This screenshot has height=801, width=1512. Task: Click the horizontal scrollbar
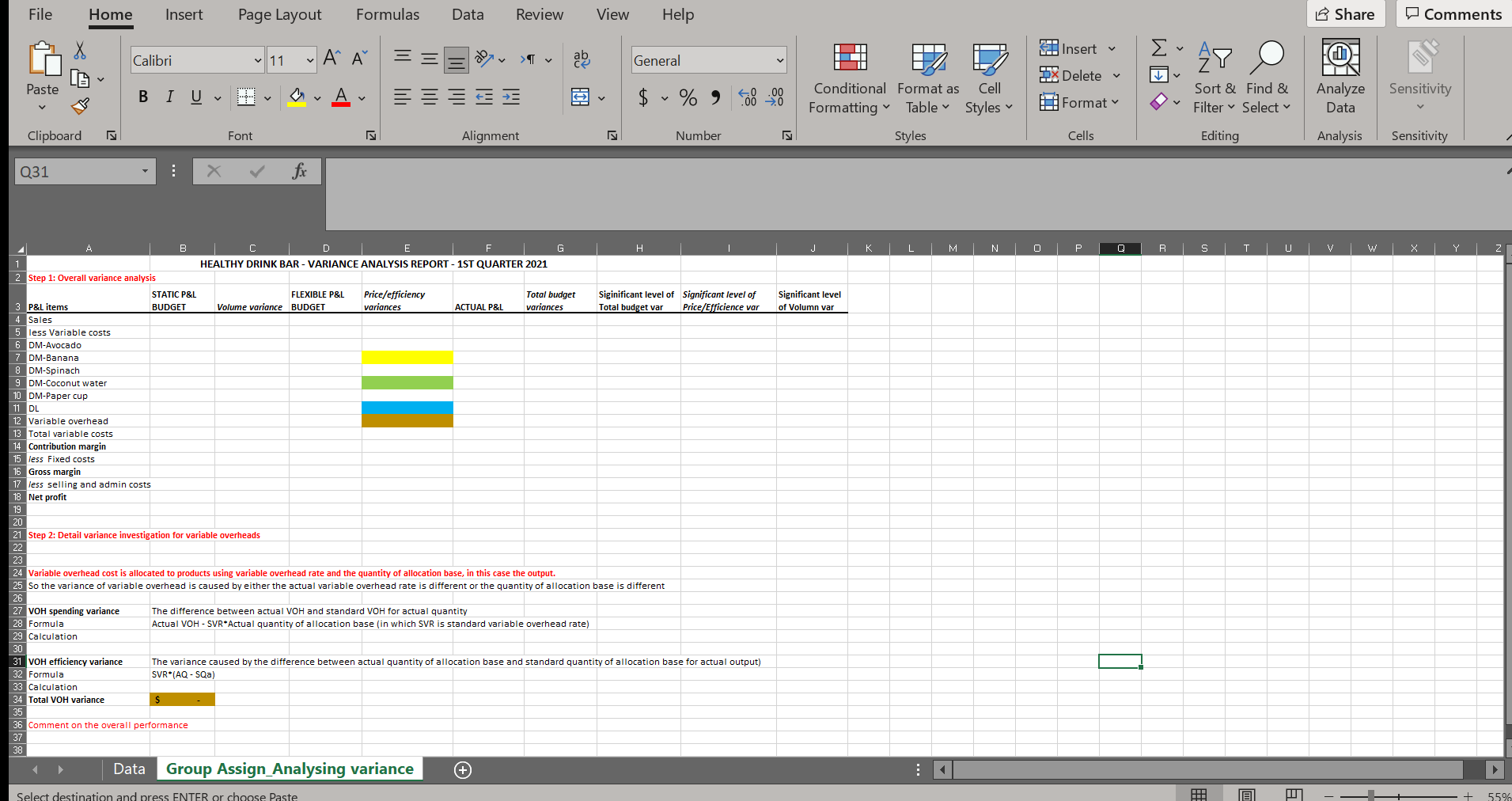click(x=1207, y=769)
